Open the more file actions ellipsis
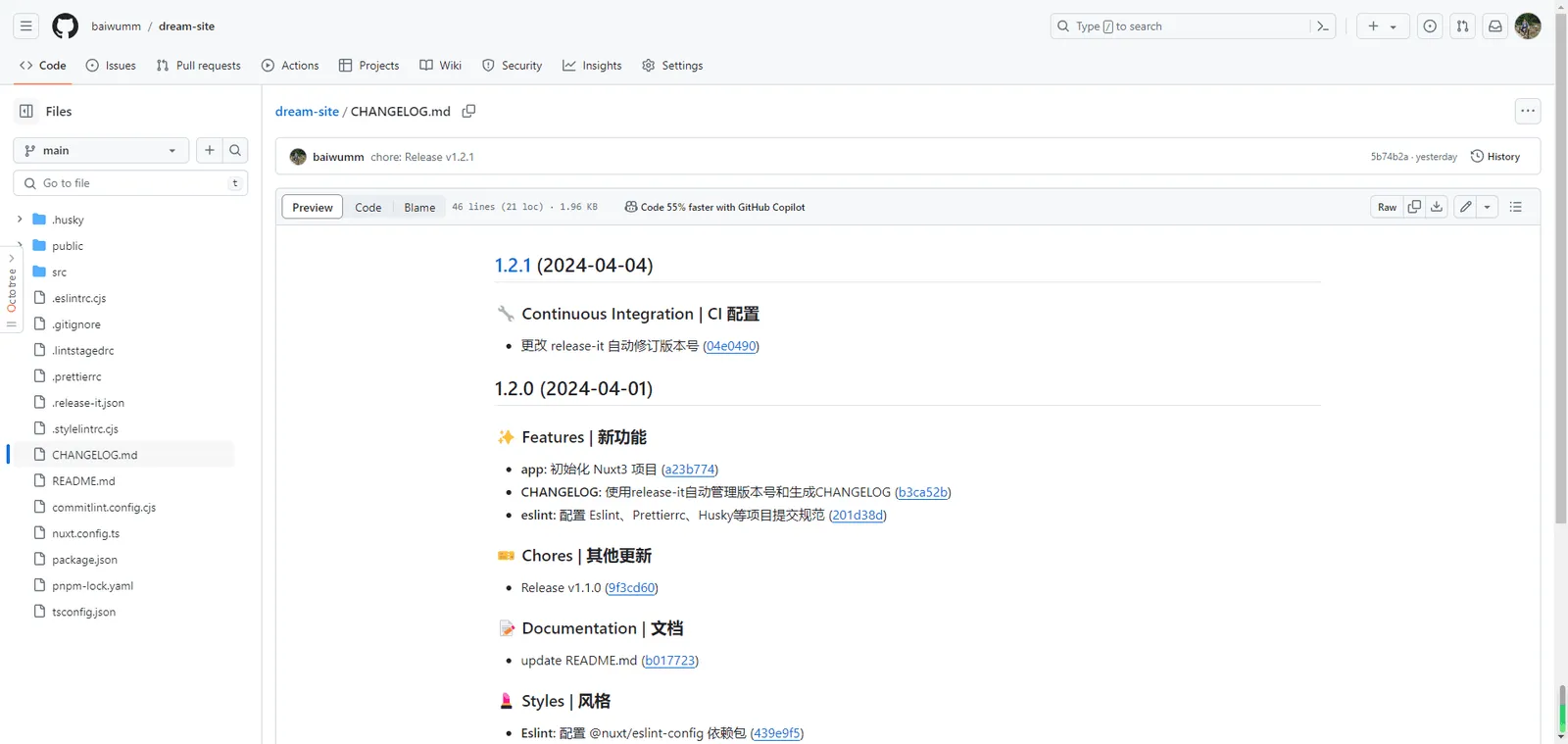 pos(1528,111)
